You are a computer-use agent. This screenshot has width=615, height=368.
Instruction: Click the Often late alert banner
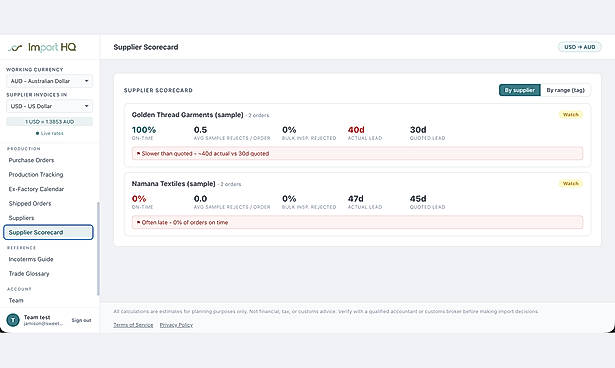357,222
